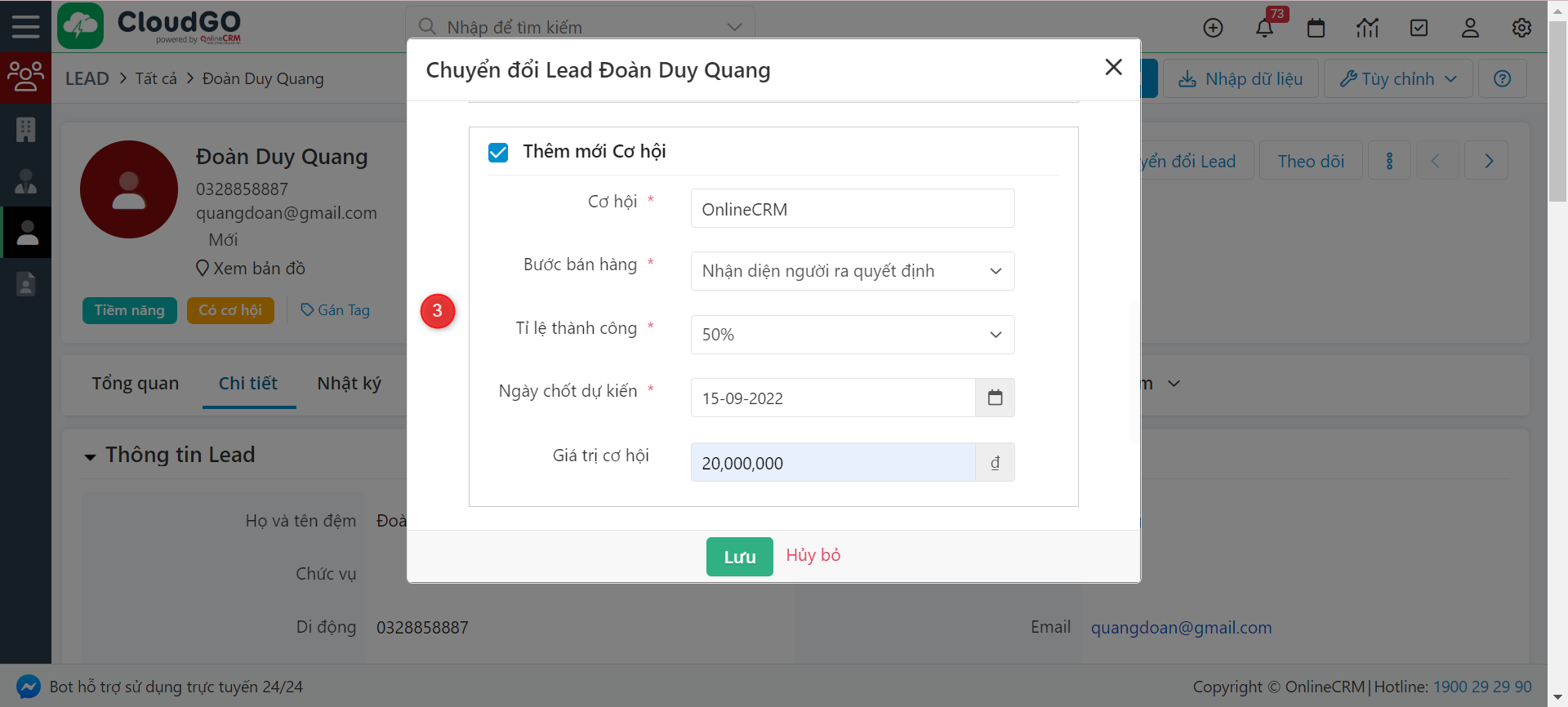Click the Hủy bỏ link
The image size is (1568, 707).
(813, 555)
